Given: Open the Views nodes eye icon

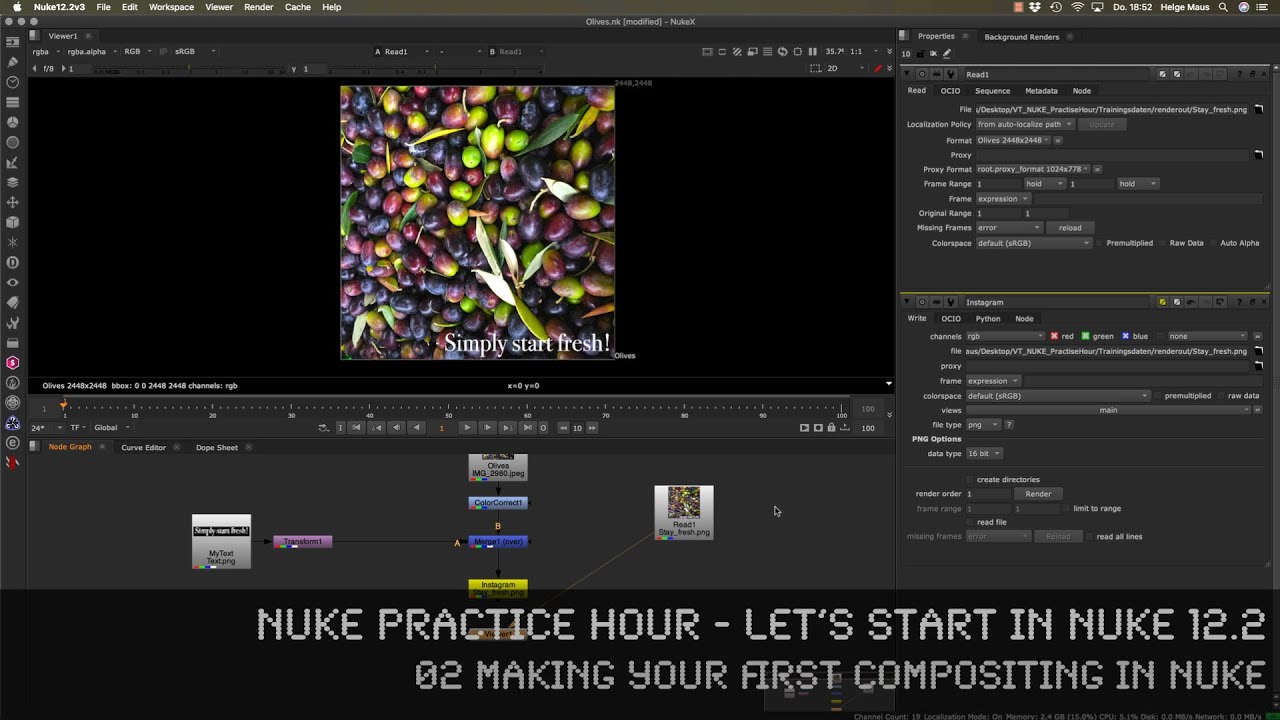Looking at the screenshot, I should 13,282.
